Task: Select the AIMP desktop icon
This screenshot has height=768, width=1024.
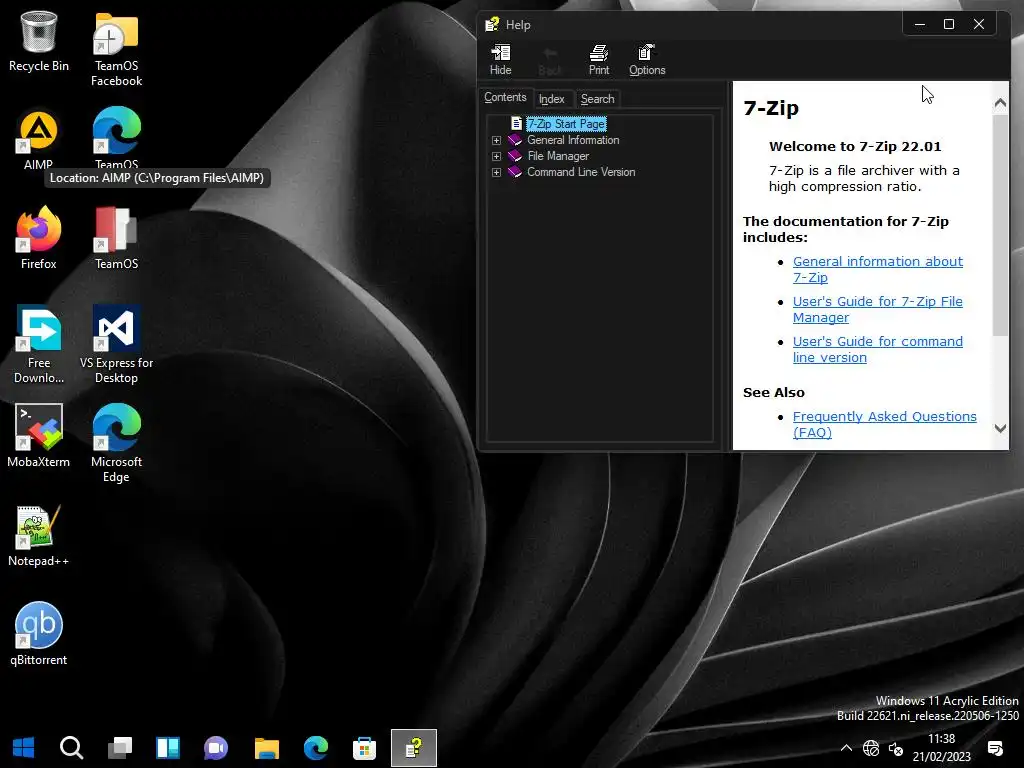Action: [x=39, y=138]
